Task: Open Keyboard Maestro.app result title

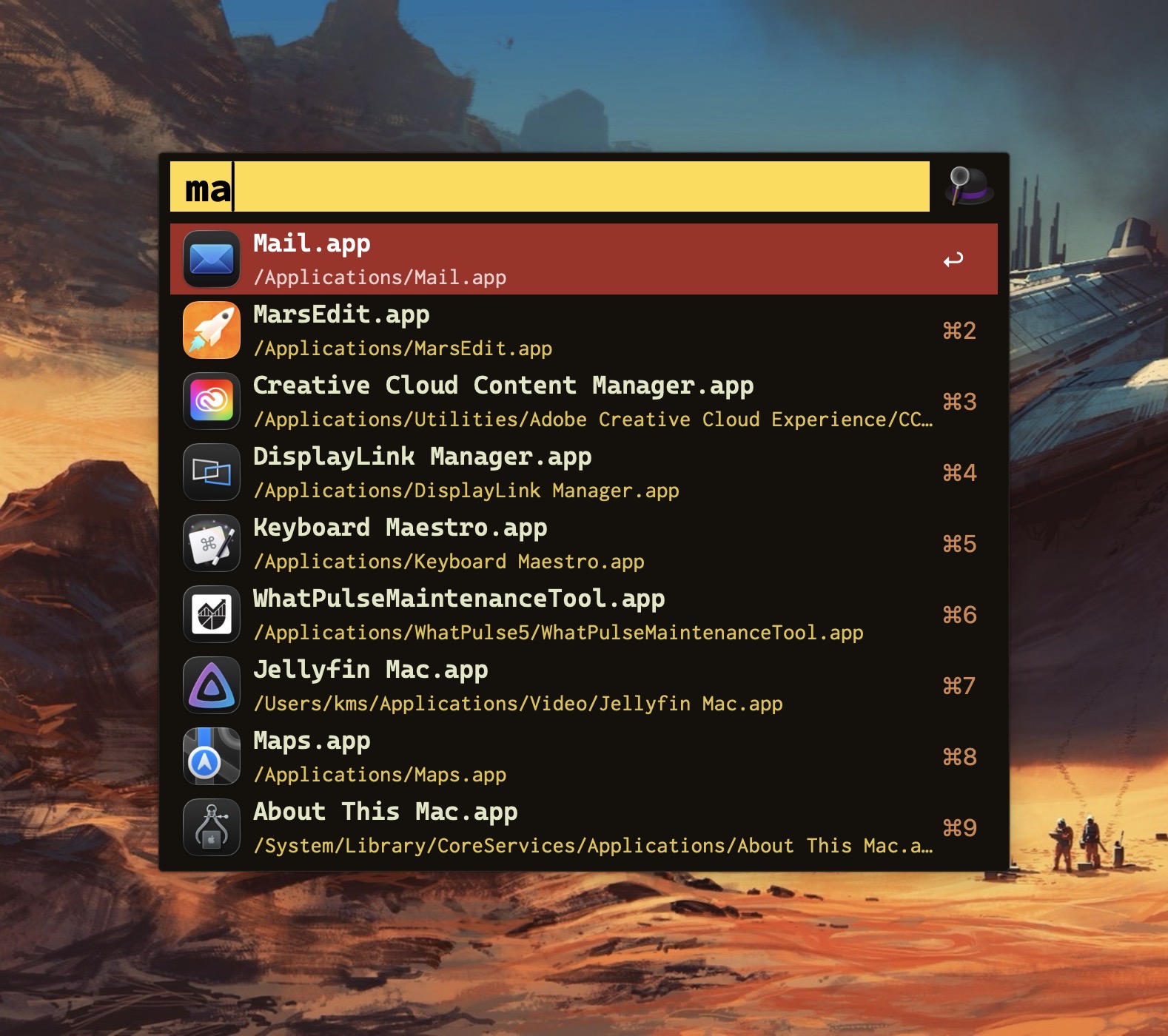Action: coord(400,528)
